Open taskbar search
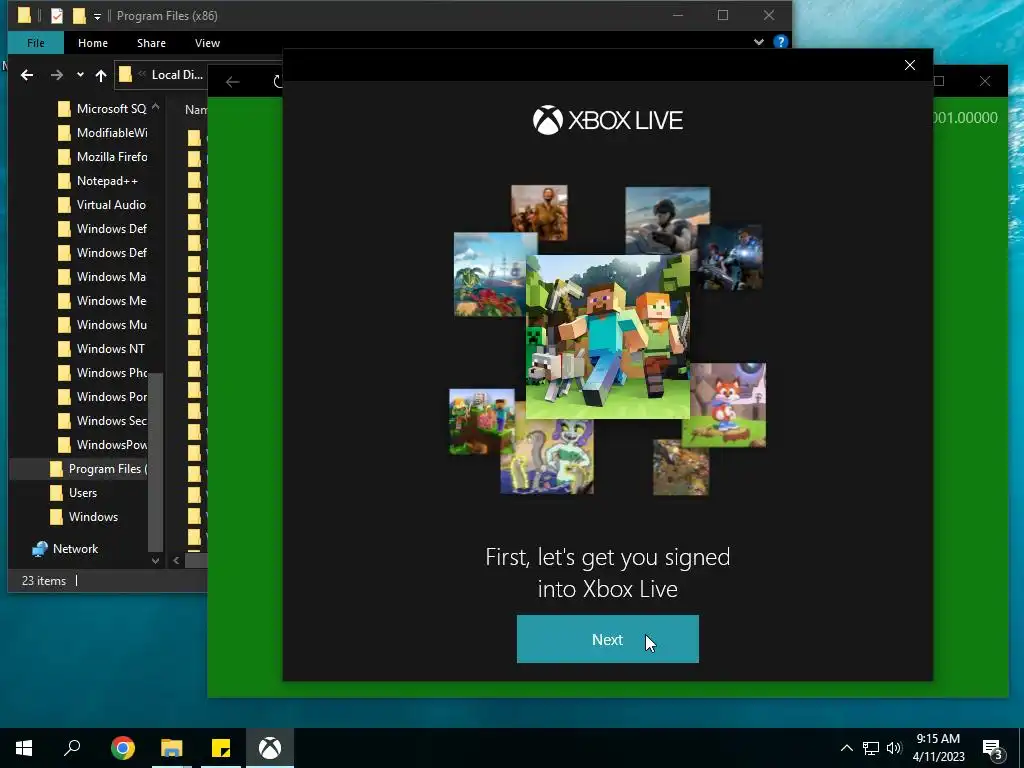This screenshot has width=1024, height=768. point(72,748)
